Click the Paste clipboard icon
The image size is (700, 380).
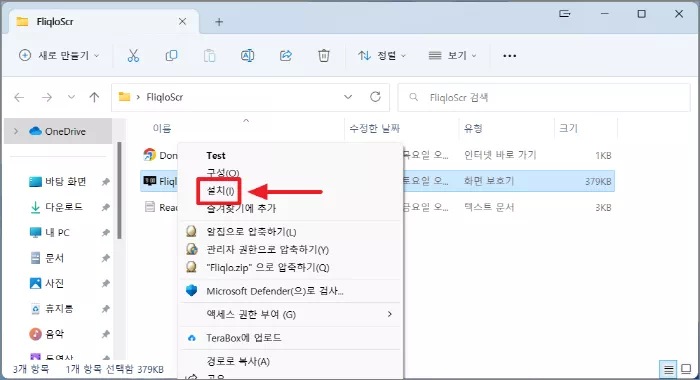pyautogui.click(x=209, y=56)
